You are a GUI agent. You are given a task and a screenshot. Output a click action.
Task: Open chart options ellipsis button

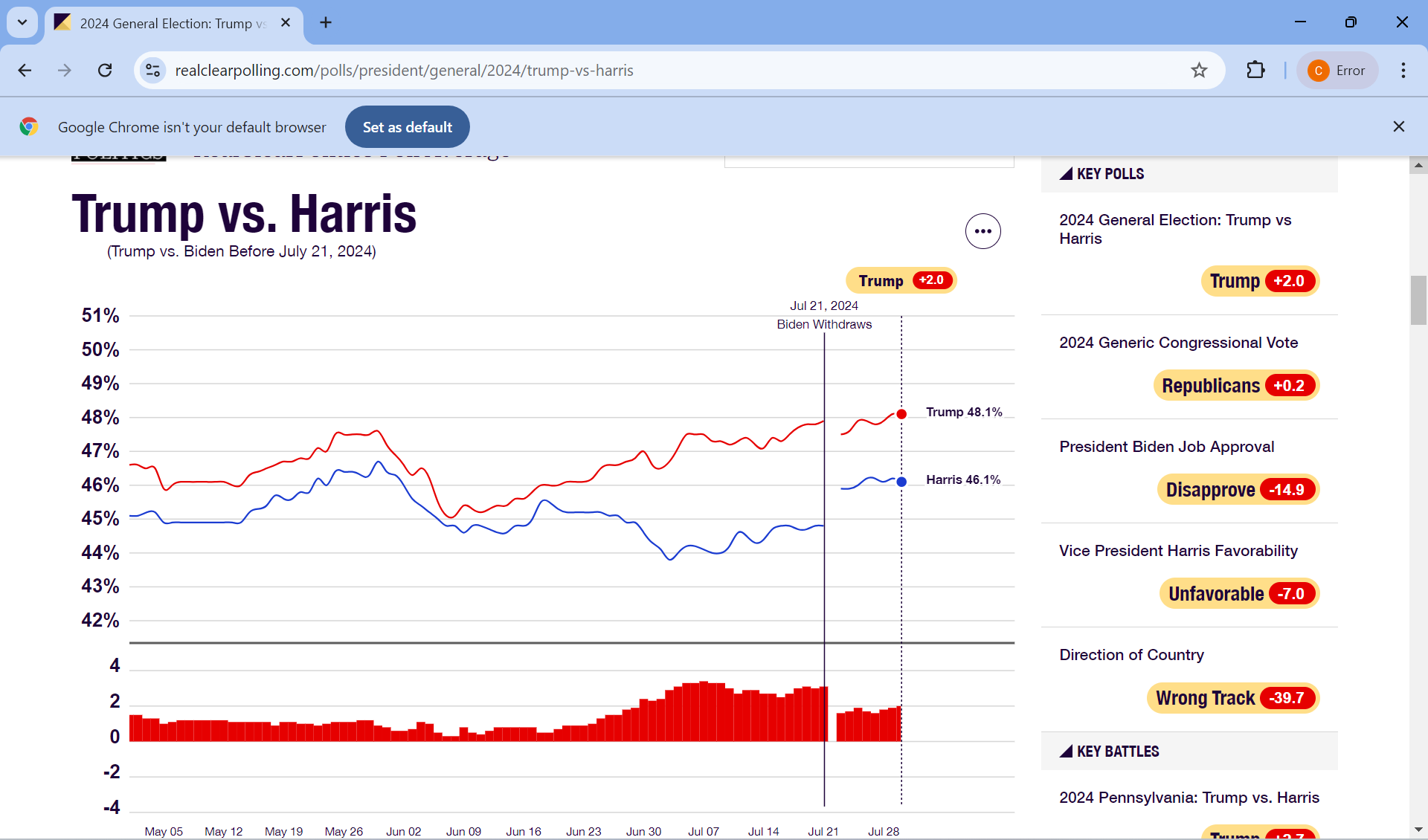(x=982, y=231)
